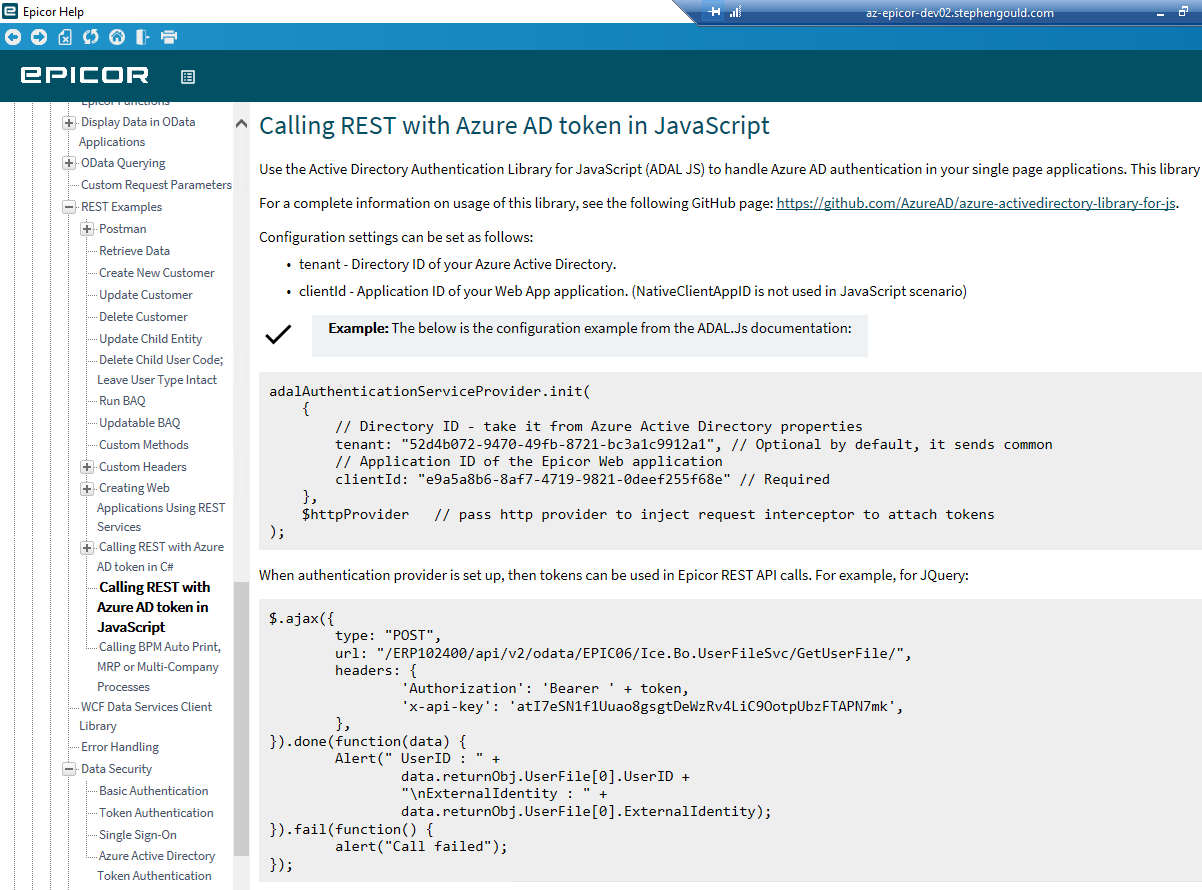Refresh the help page via toolbar icon

click(91, 37)
